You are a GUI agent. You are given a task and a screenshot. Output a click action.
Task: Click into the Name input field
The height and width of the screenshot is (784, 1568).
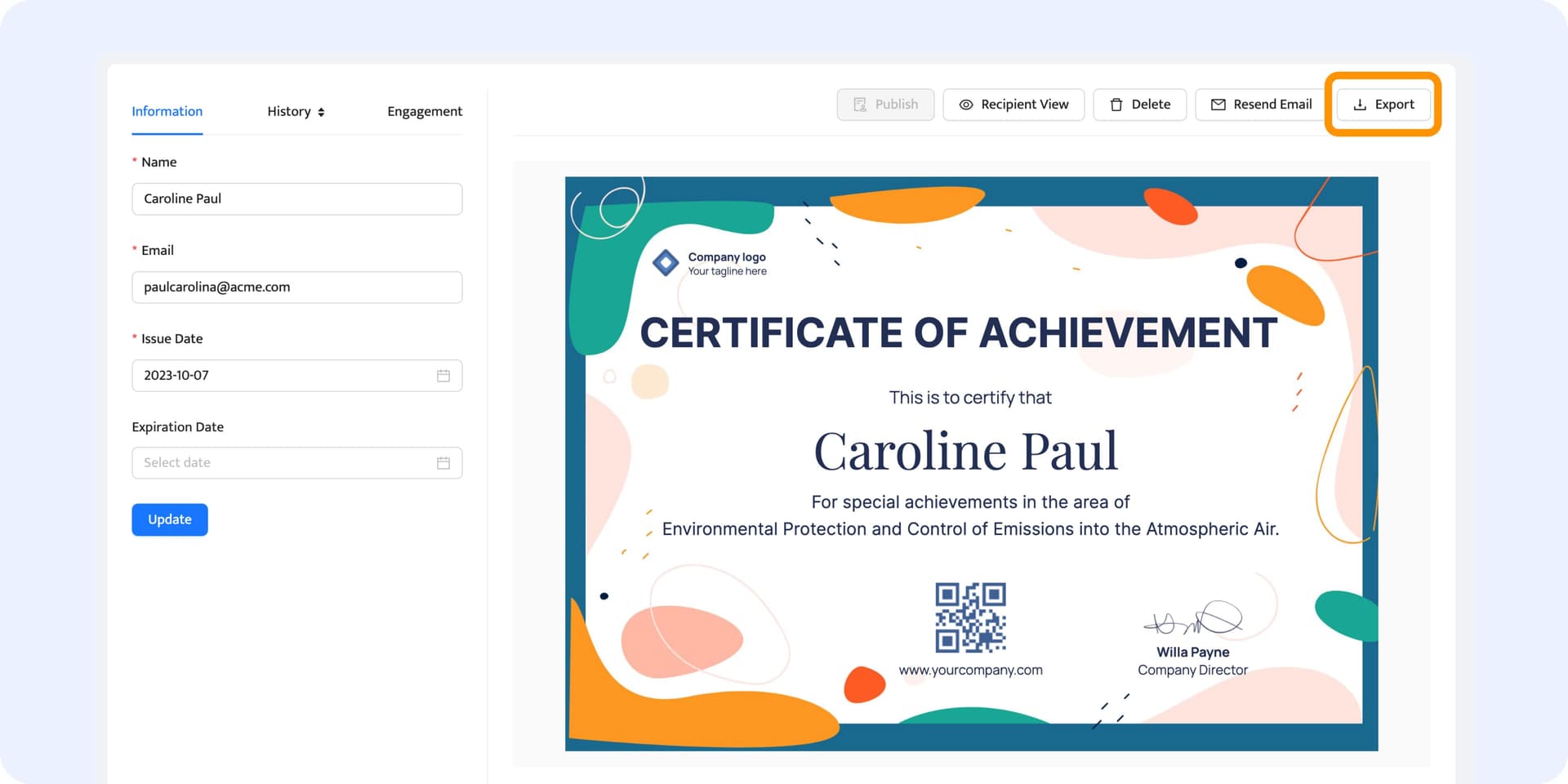(x=296, y=198)
